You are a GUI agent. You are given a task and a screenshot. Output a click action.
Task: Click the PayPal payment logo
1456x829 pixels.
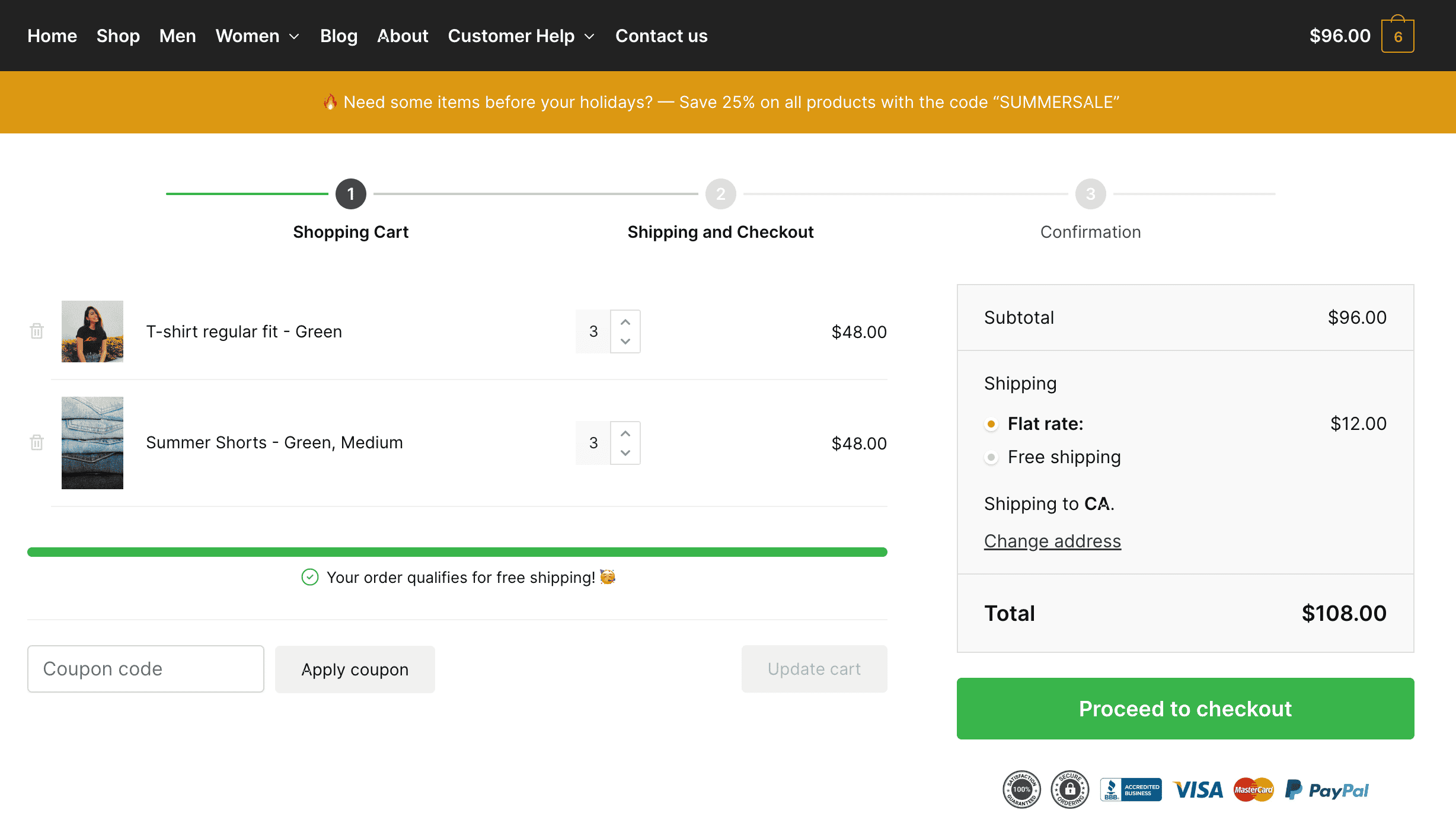[1327, 790]
